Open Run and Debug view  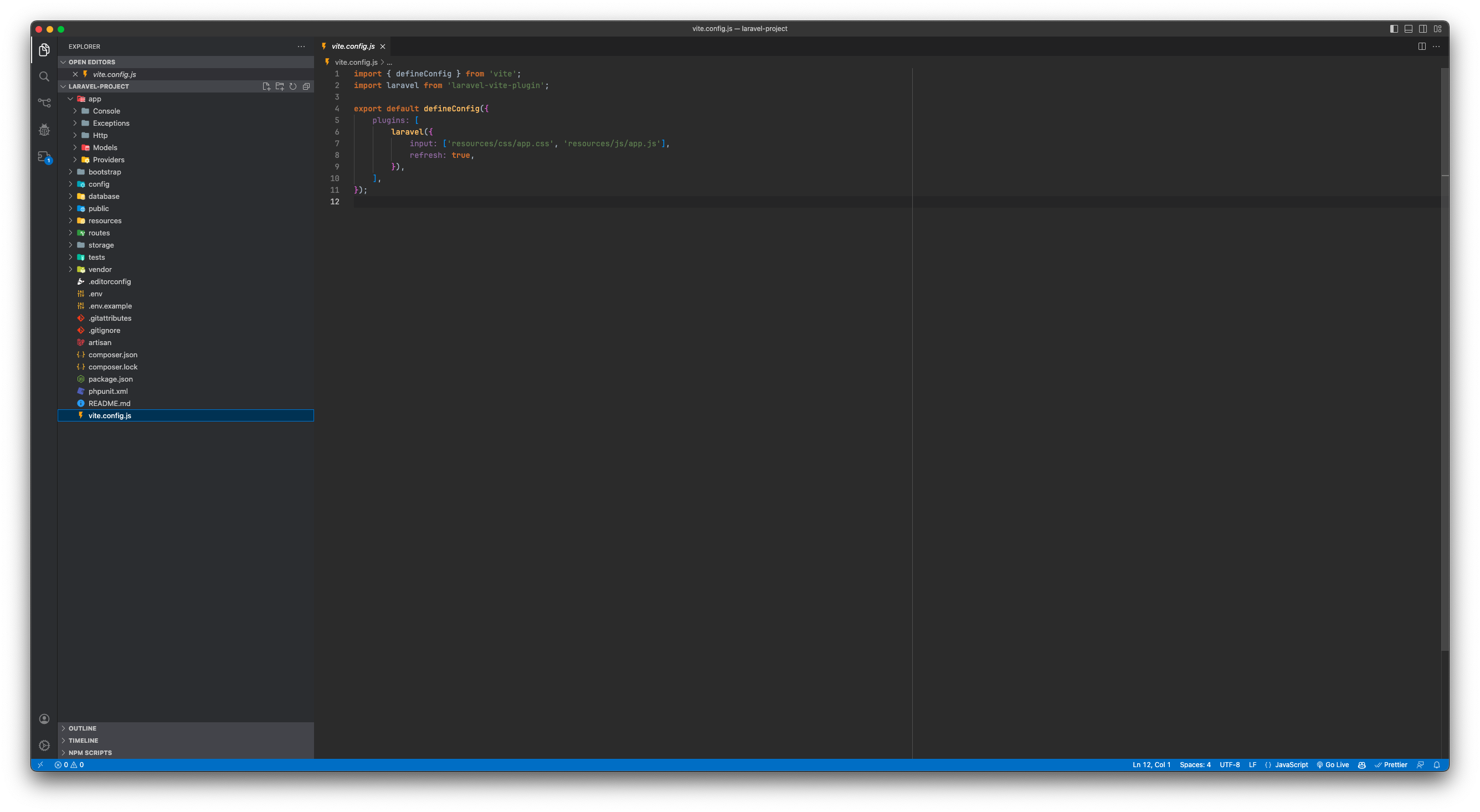click(x=44, y=130)
